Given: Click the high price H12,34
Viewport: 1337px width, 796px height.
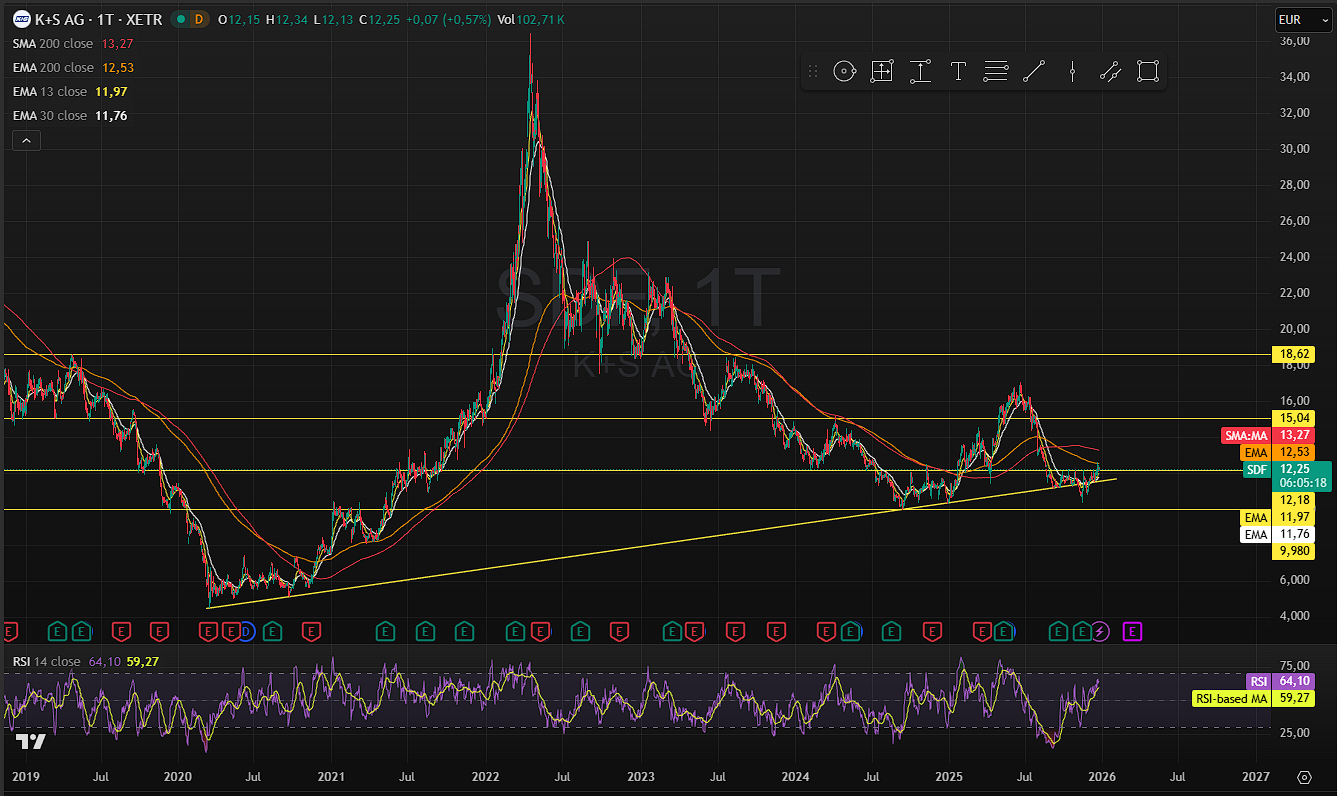Looking at the screenshot, I should [x=285, y=19].
